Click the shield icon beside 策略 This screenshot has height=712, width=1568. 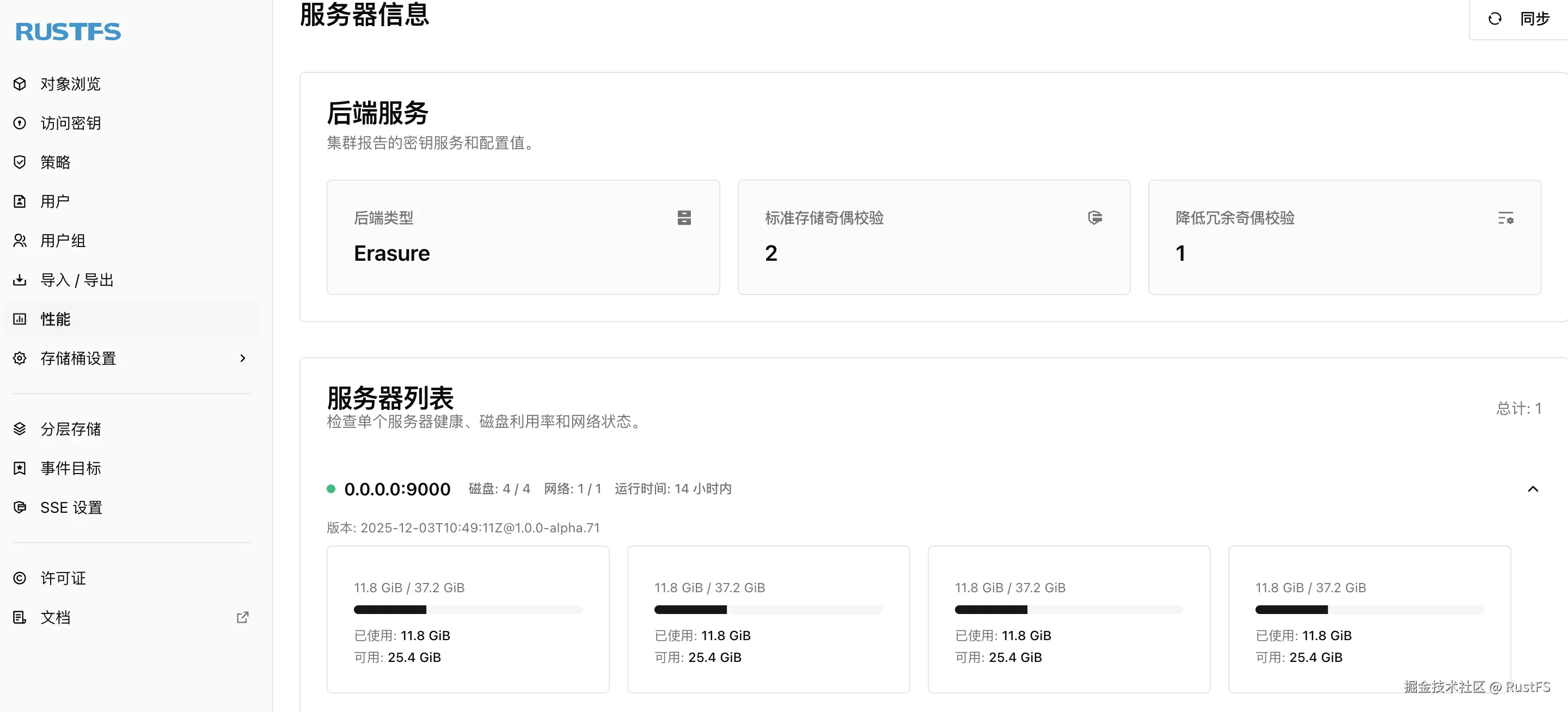click(20, 162)
